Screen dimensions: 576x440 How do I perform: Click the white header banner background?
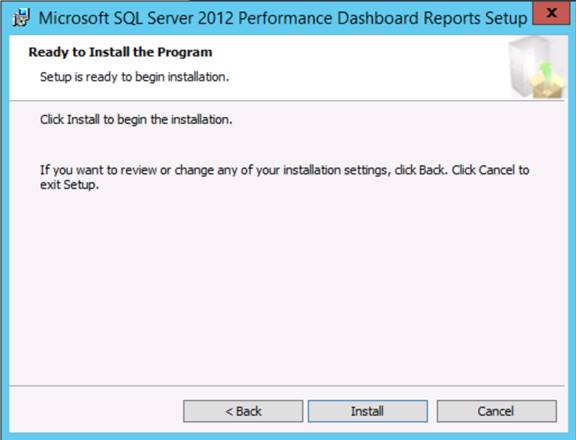331,66
